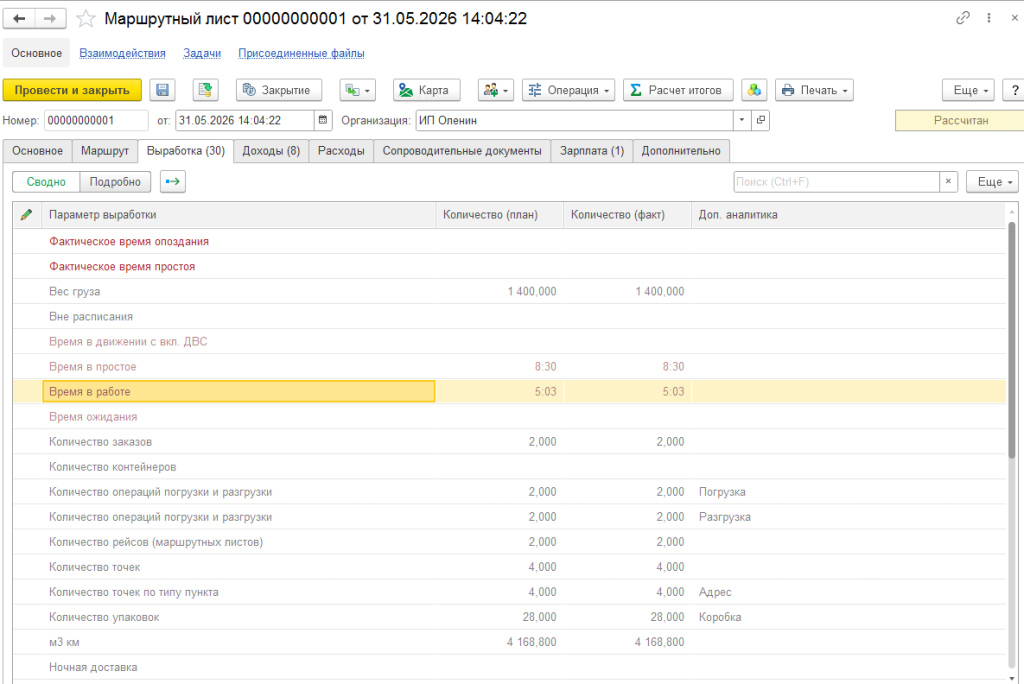This screenshot has height=684, width=1024.
Task: Open the Присоединенные файлы link
Action: [x=301, y=53]
